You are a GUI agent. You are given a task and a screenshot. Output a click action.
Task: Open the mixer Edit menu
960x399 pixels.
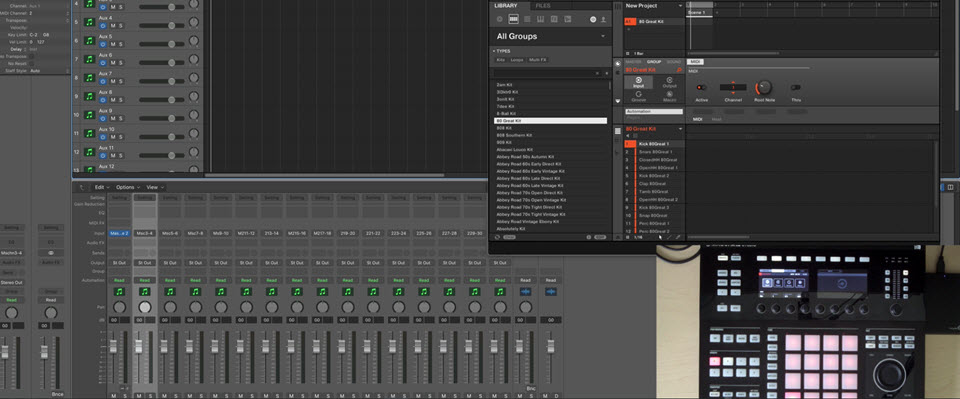[101, 187]
